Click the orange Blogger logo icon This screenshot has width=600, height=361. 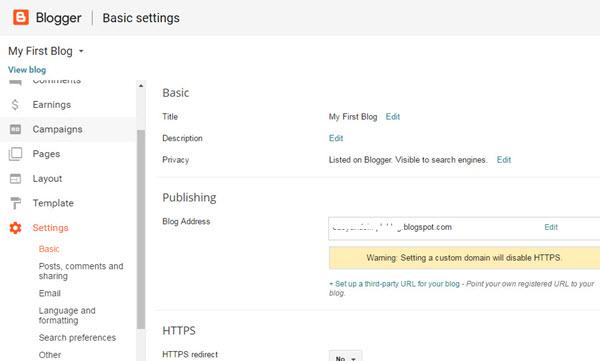(x=21, y=18)
